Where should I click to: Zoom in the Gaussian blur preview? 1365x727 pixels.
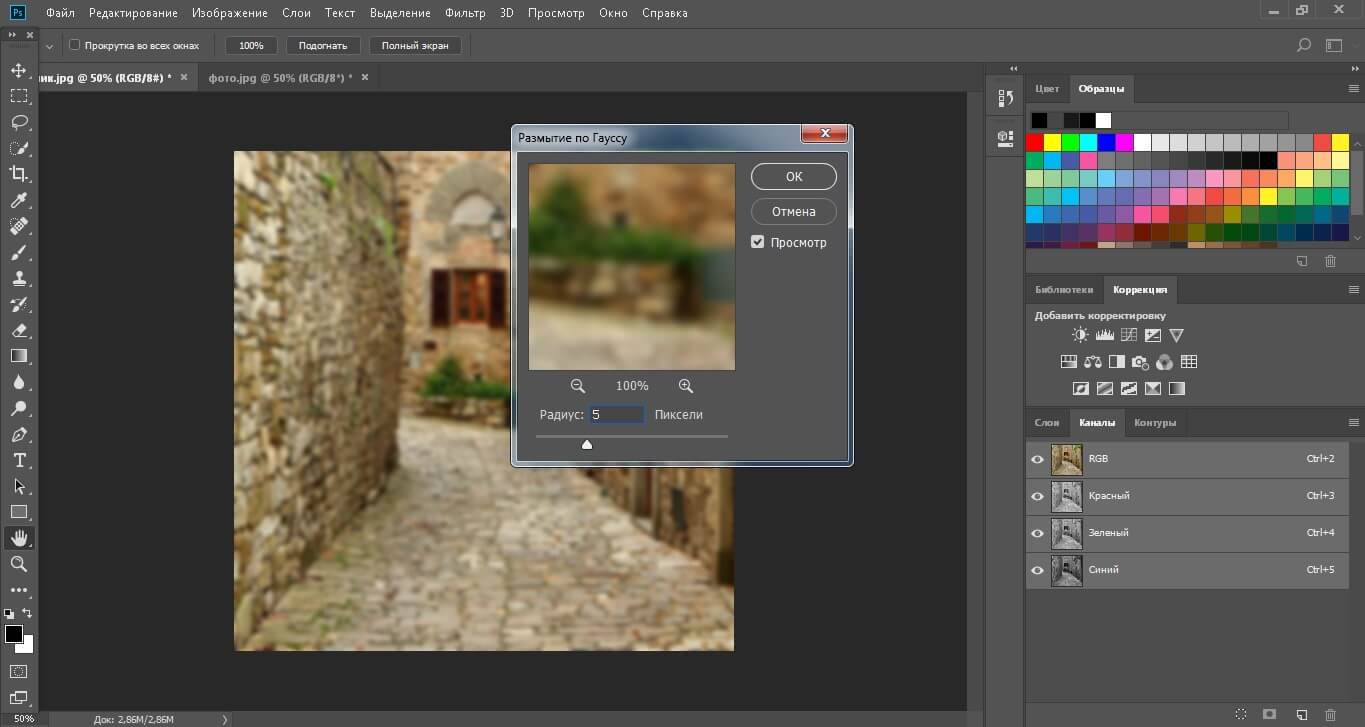(x=685, y=386)
